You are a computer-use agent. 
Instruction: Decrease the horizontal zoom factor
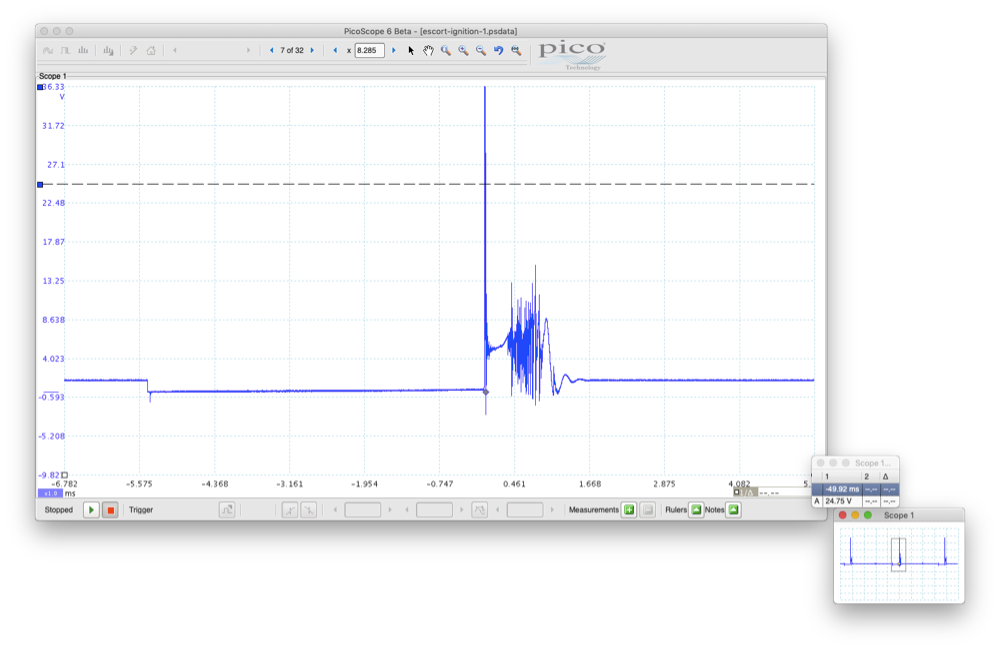pyautogui.click(x=335, y=50)
